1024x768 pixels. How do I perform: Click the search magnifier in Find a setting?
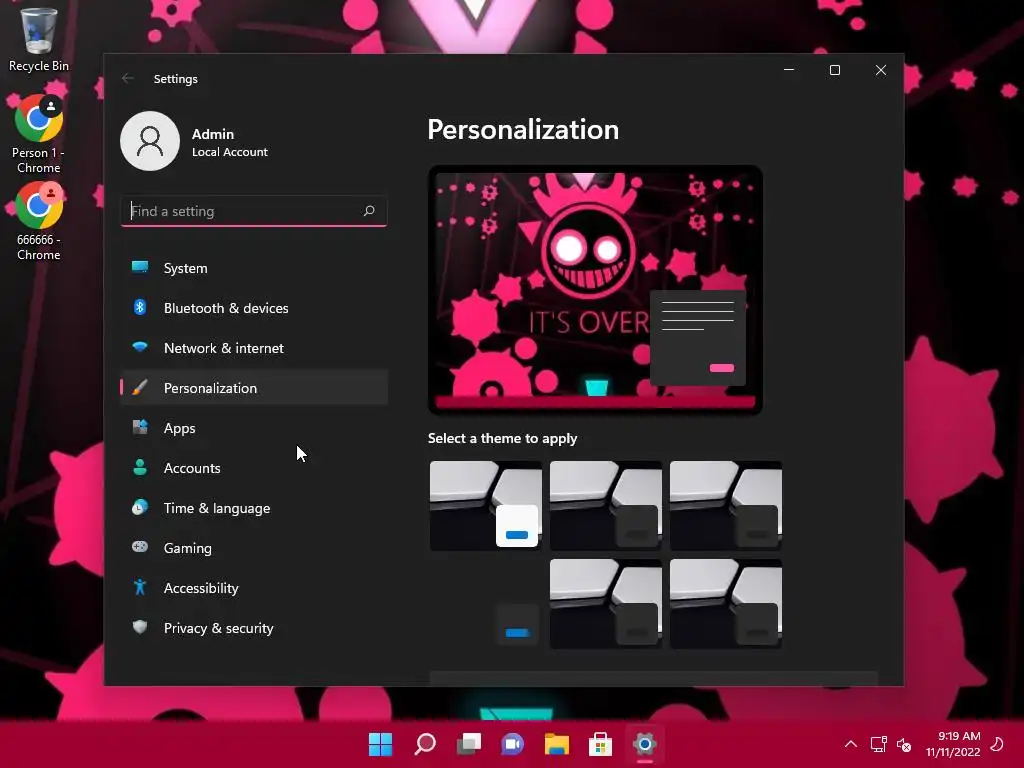369,210
